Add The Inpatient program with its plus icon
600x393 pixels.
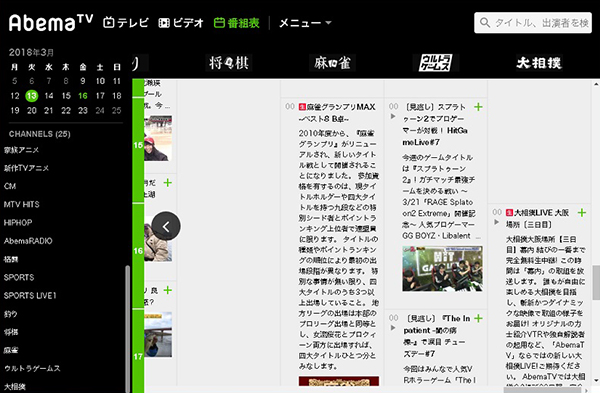[x=478, y=318]
